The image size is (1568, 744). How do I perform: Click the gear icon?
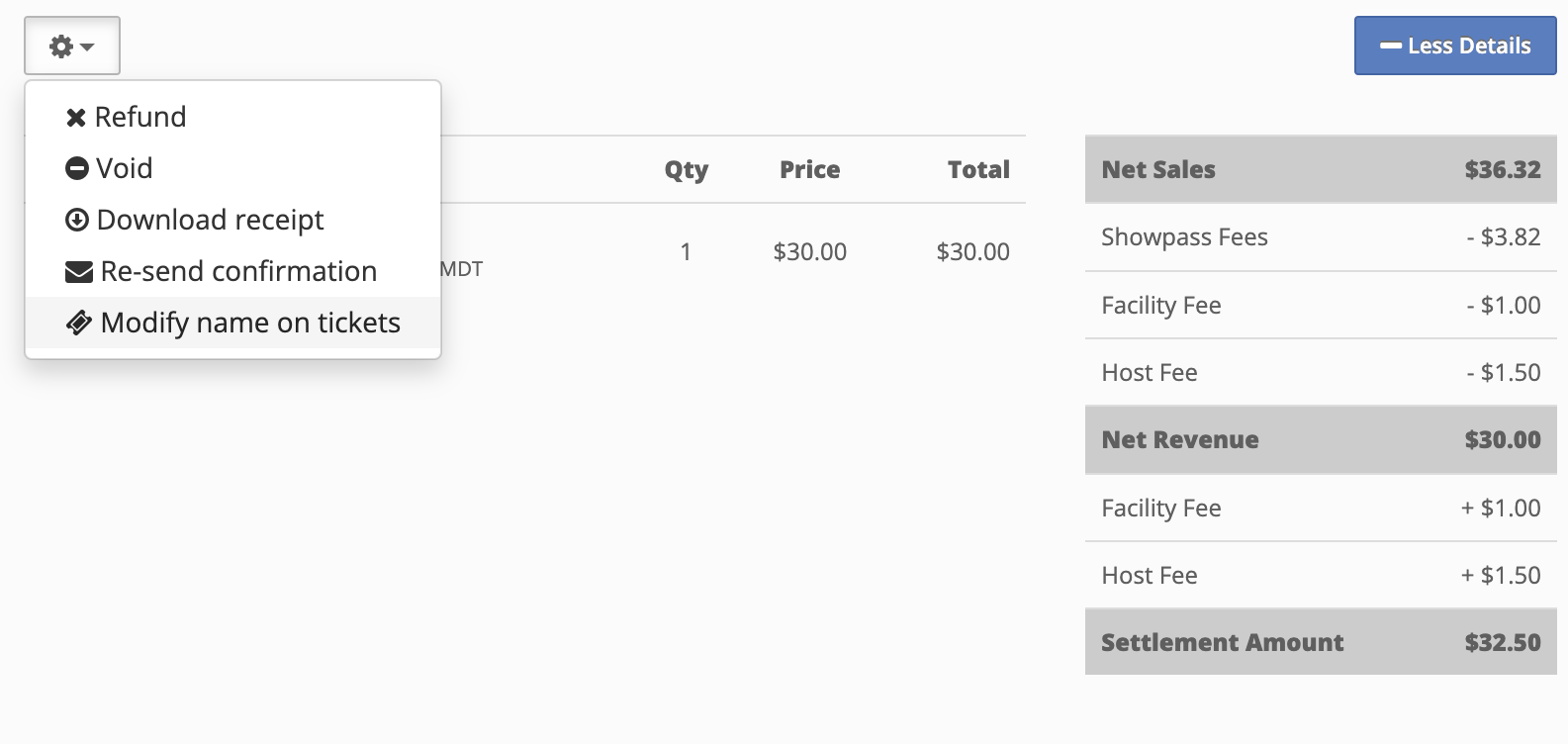[x=61, y=46]
